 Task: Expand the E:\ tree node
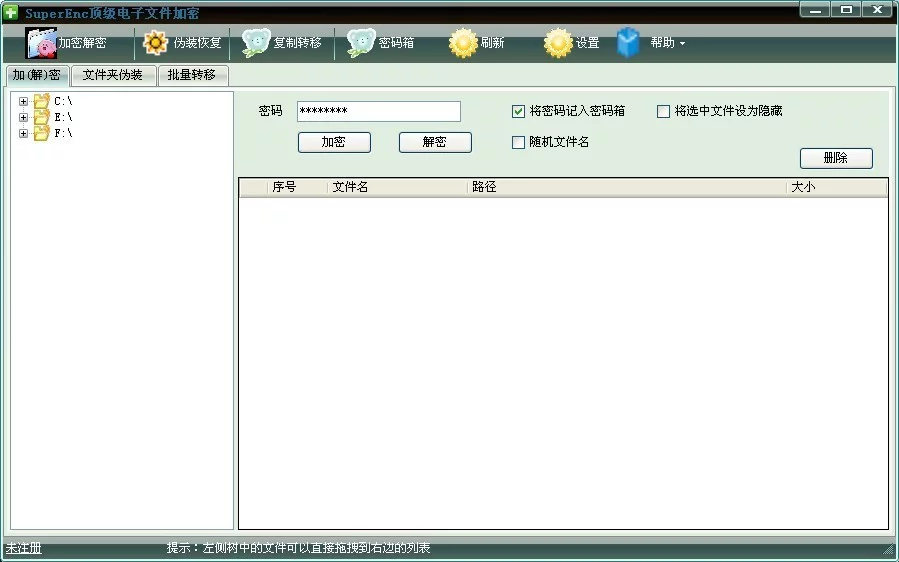pos(24,118)
